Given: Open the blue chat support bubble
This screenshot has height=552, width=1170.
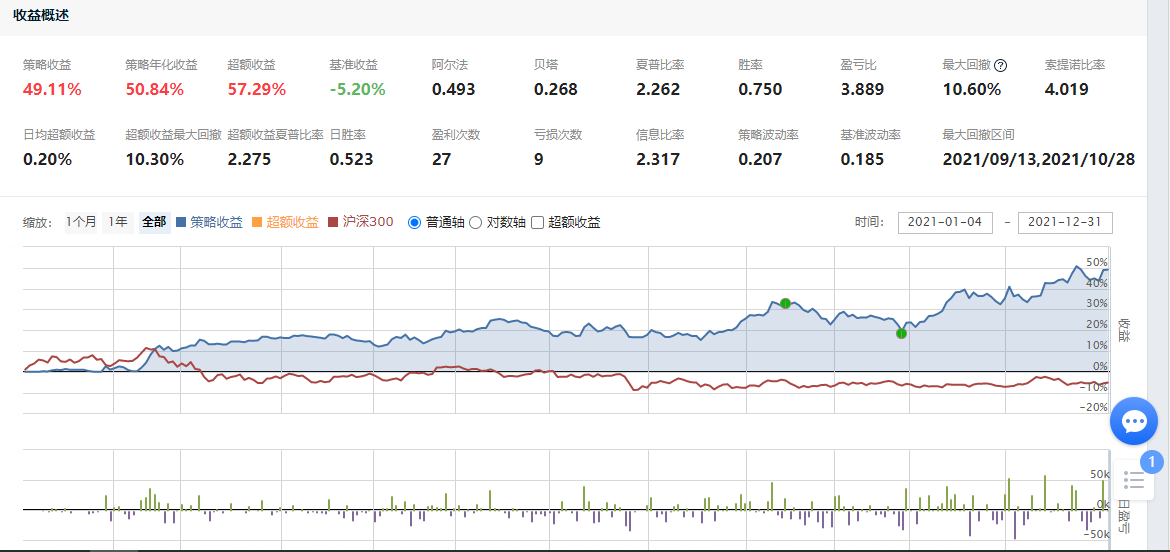Looking at the screenshot, I should pyautogui.click(x=1133, y=422).
